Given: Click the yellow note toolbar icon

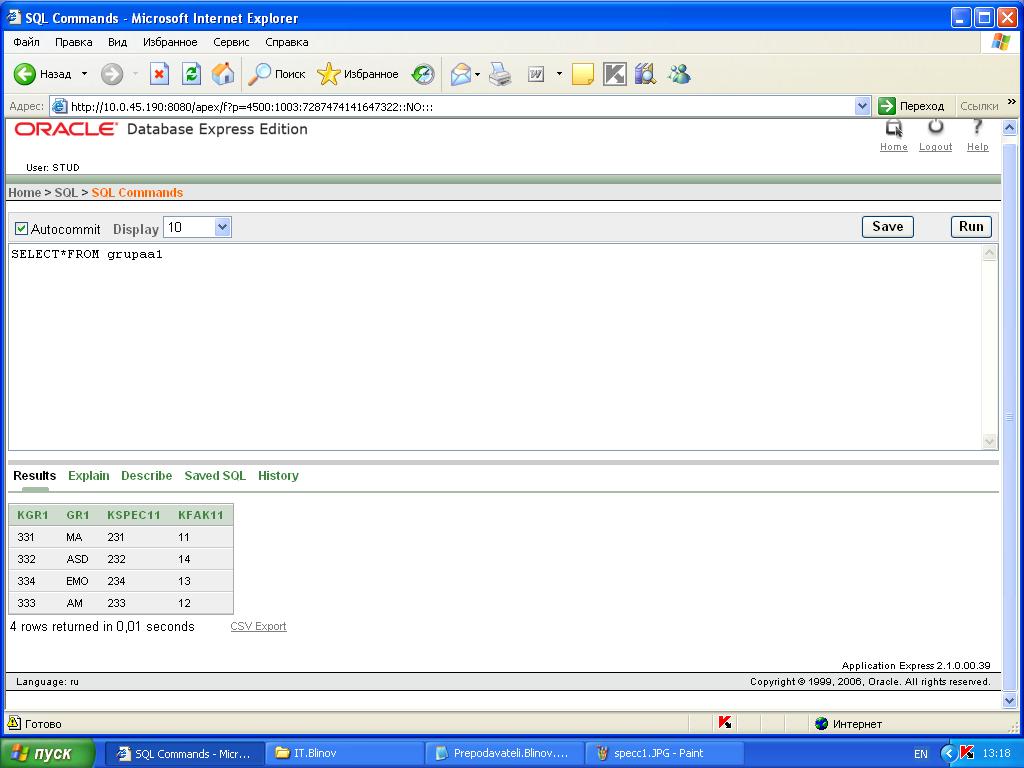Looking at the screenshot, I should click(x=583, y=74).
